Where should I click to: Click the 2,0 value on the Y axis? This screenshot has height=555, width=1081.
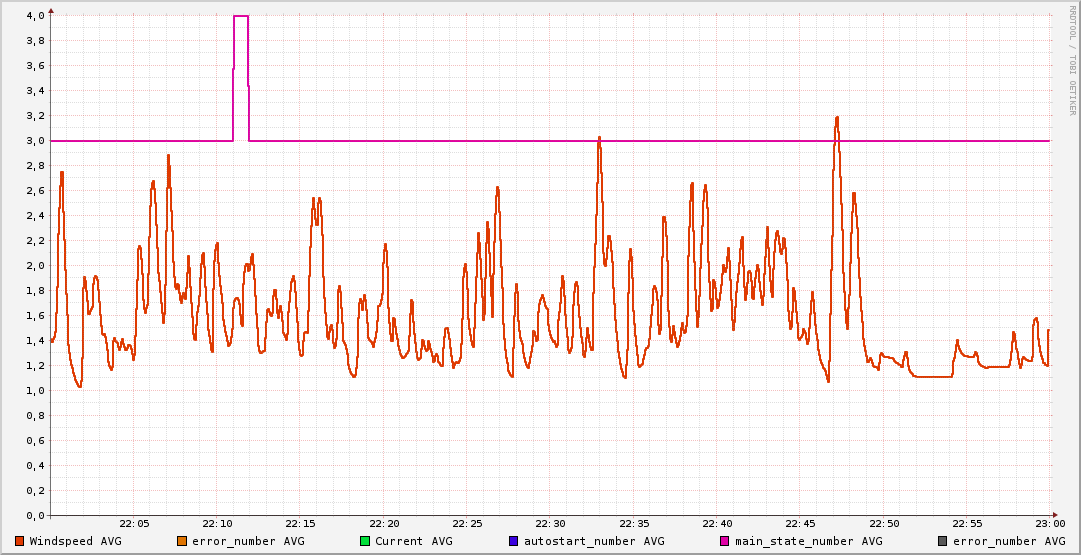pyautogui.click(x=35, y=266)
